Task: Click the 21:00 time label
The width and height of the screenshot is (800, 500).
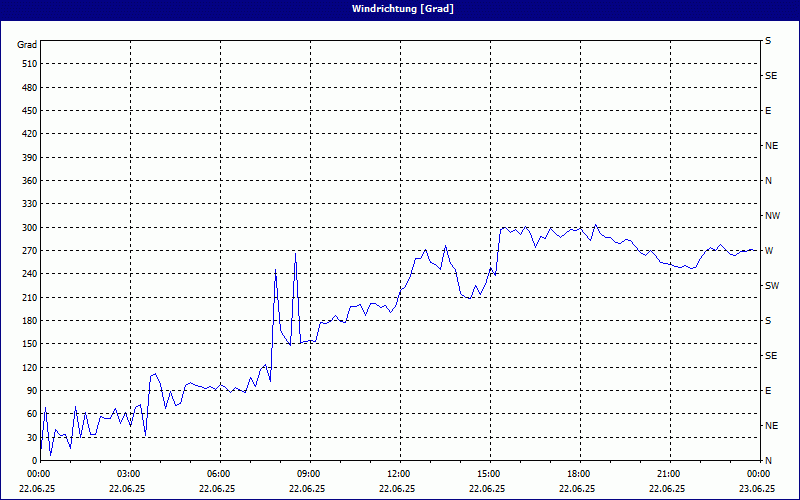Action: click(x=670, y=473)
